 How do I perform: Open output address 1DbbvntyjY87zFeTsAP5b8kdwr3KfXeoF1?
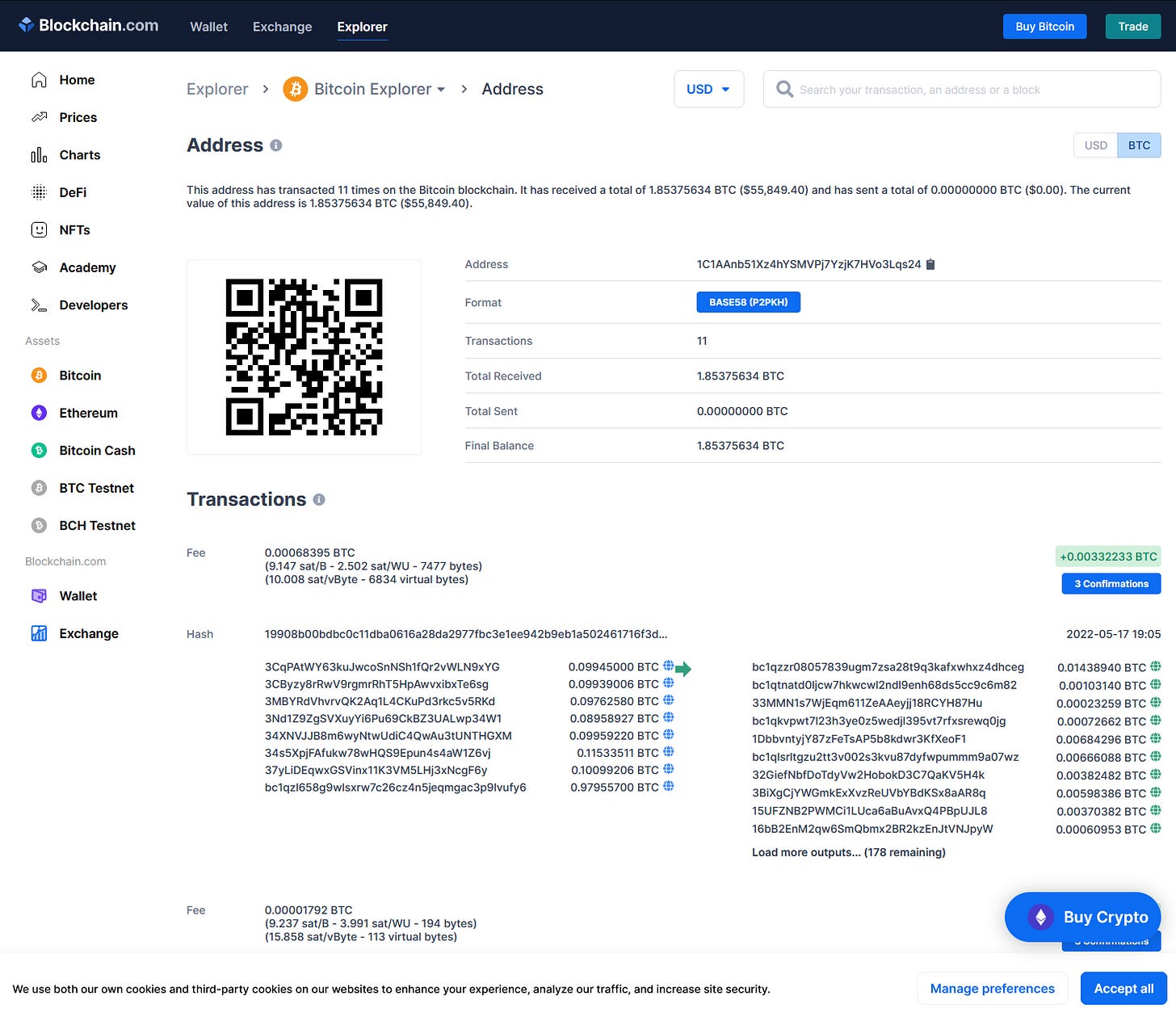click(859, 739)
